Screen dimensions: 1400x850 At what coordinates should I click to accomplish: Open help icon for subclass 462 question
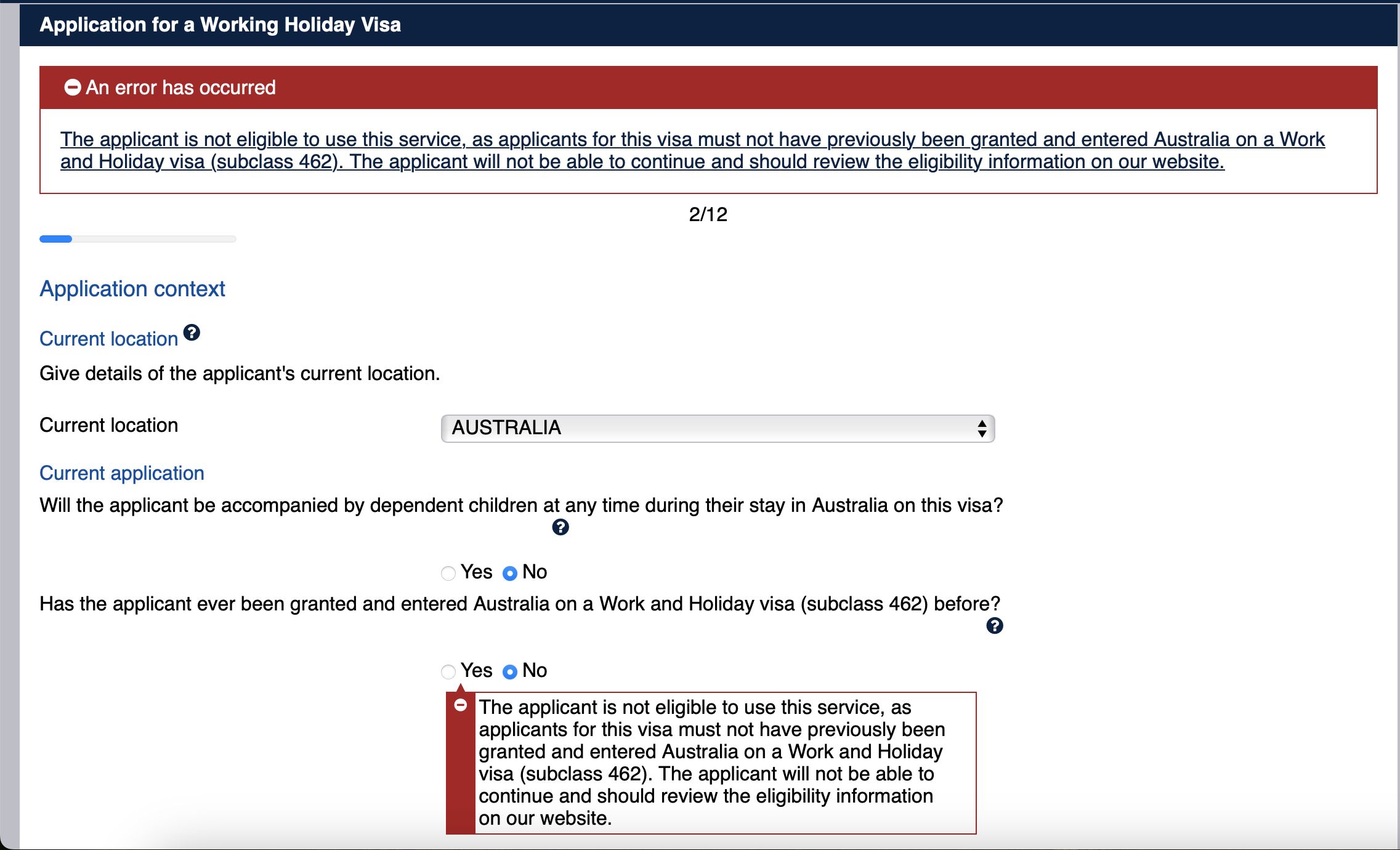coord(995,626)
